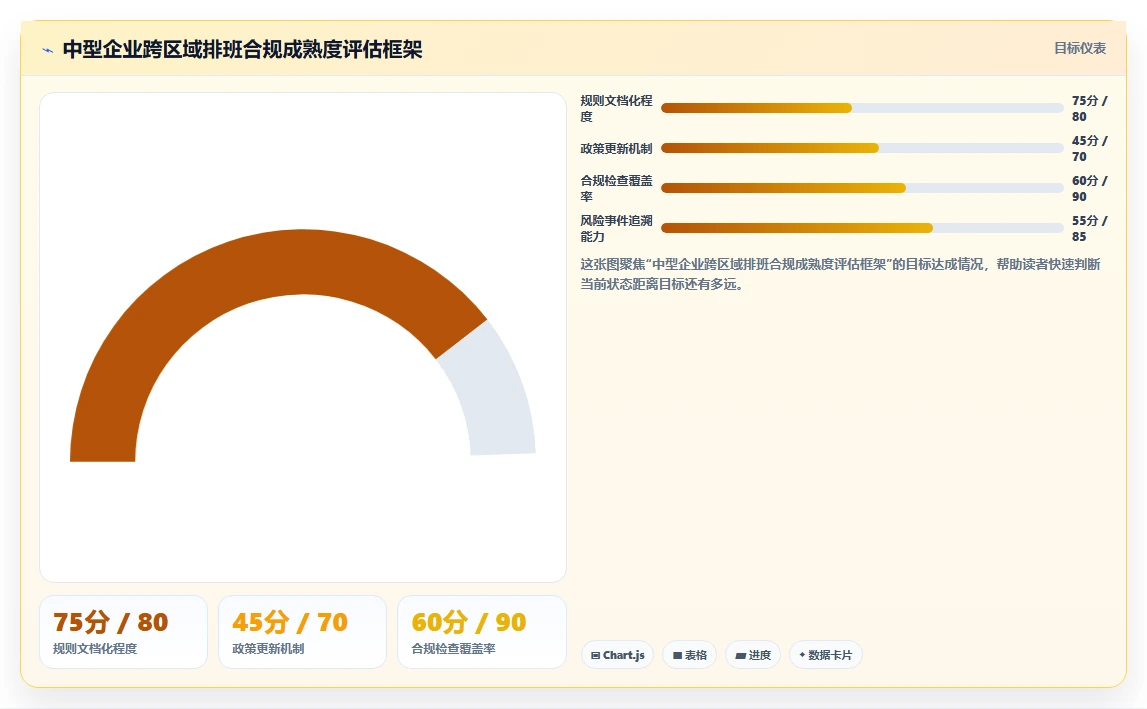Click the 表格 tag icon
The height and width of the screenshot is (709, 1147).
point(677,656)
